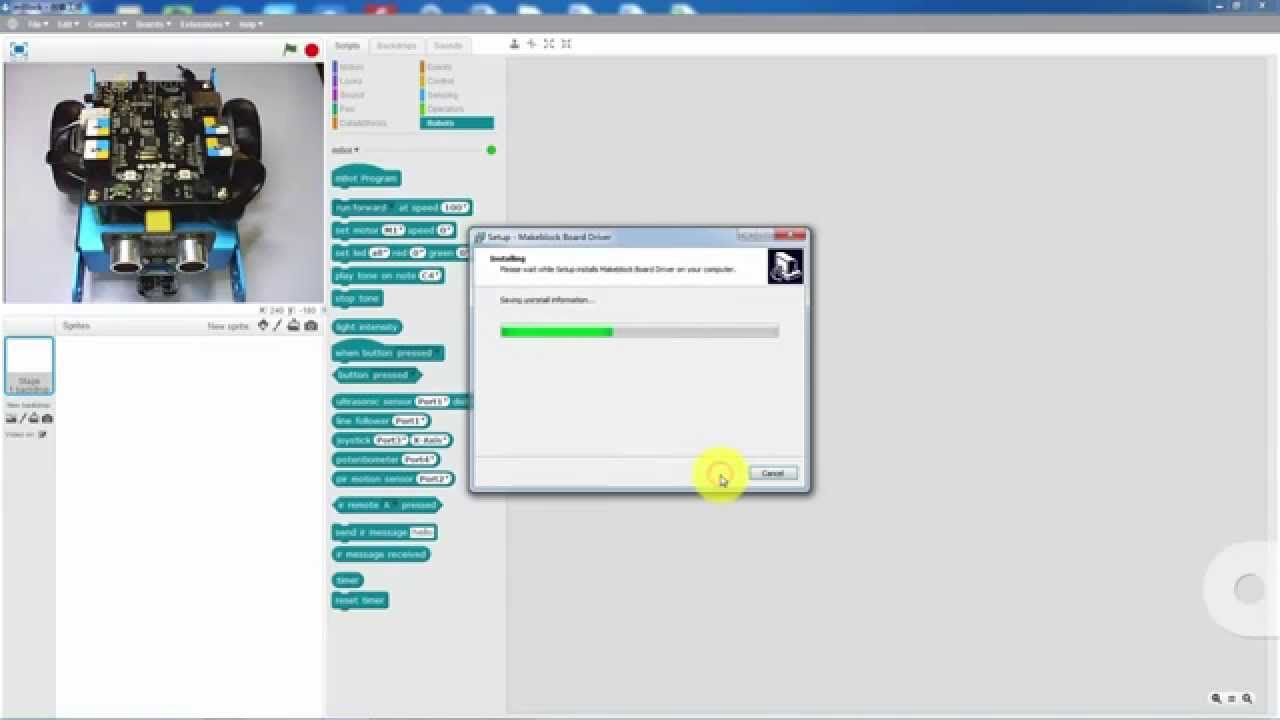Reset zoom in the scripts area

(x=1232, y=699)
